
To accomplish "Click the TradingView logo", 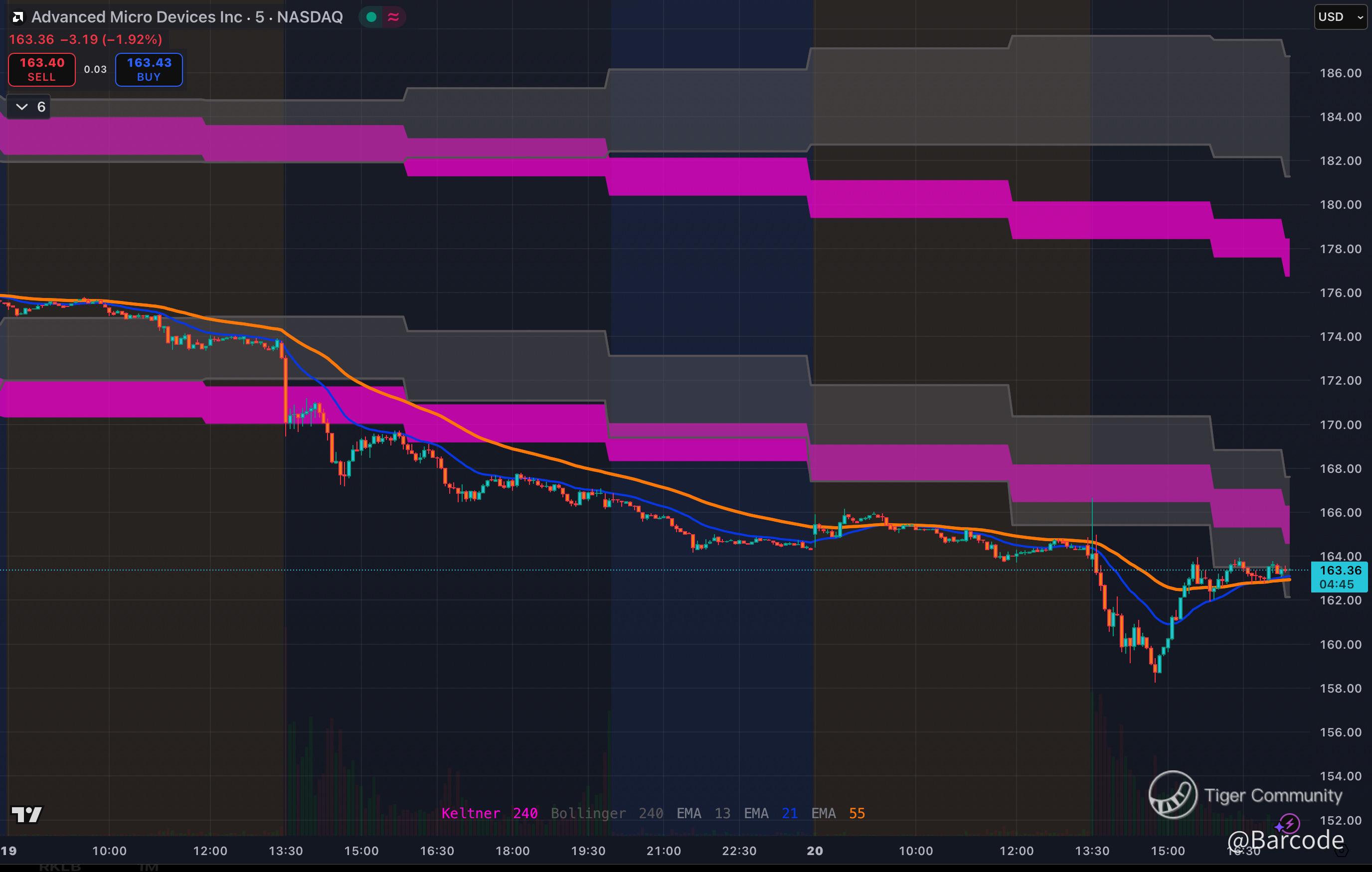I will (x=26, y=815).
